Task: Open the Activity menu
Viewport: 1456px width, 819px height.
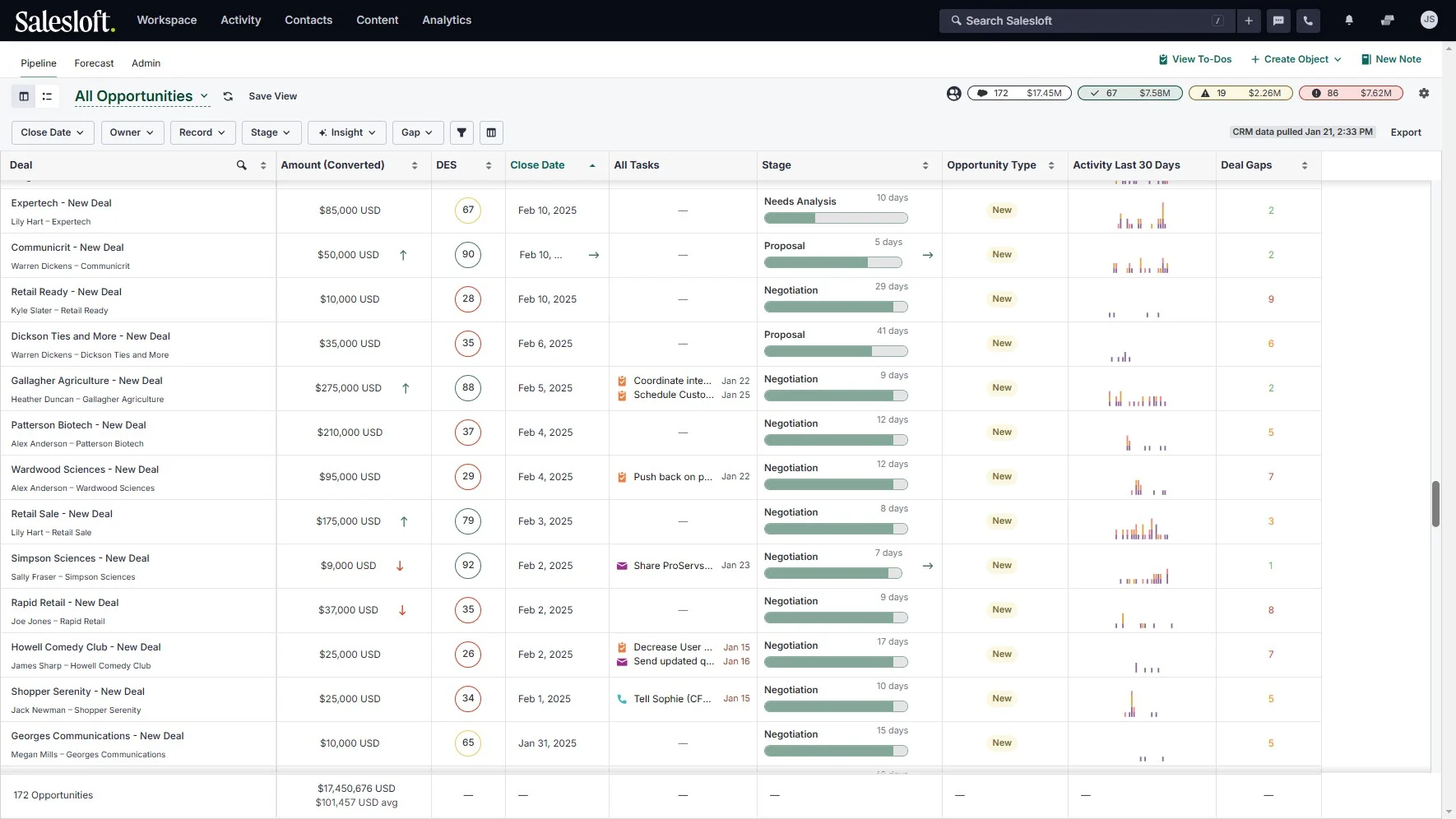Action: point(241,20)
